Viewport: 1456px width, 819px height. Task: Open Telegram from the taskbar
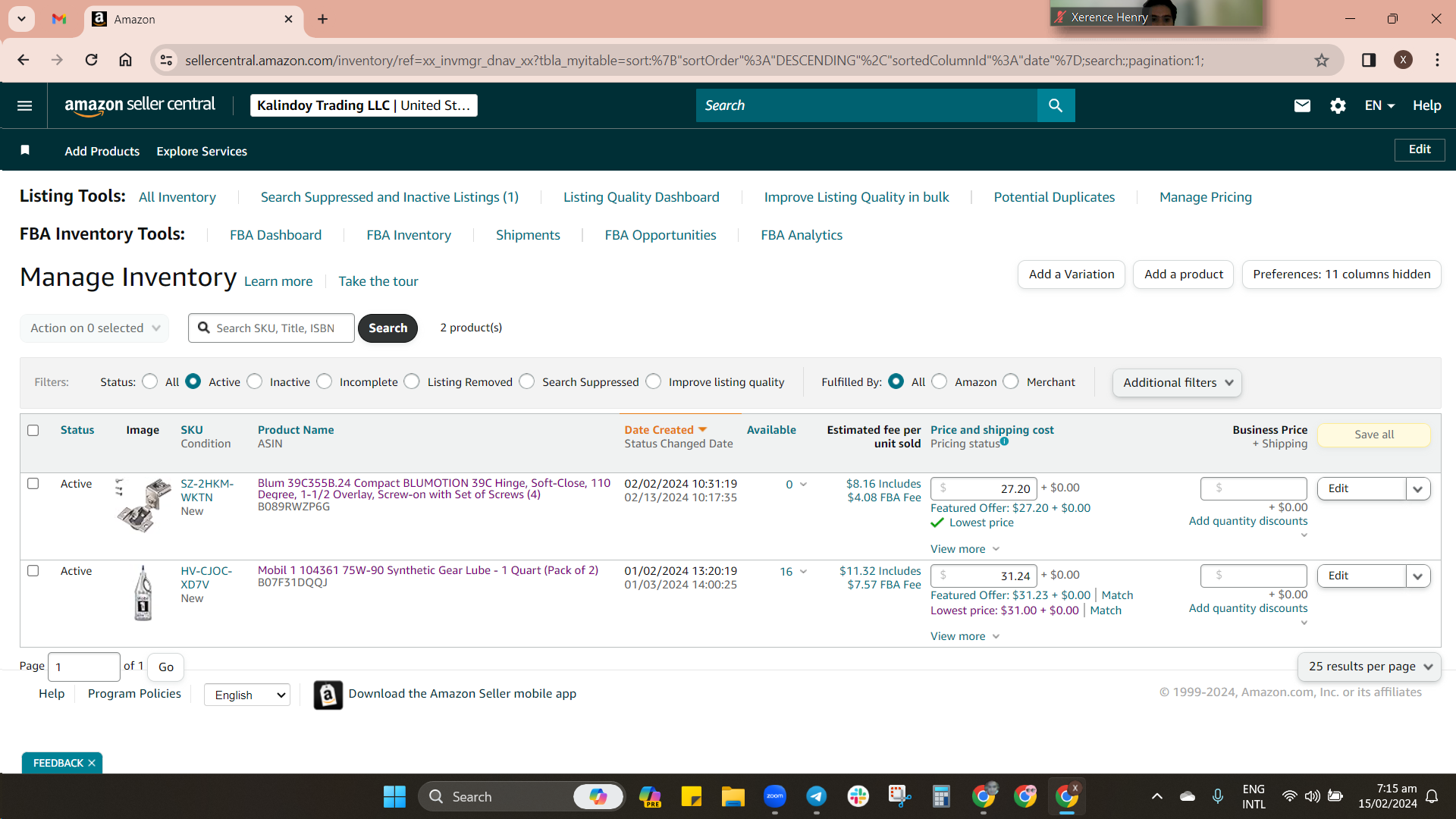(x=816, y=796)
